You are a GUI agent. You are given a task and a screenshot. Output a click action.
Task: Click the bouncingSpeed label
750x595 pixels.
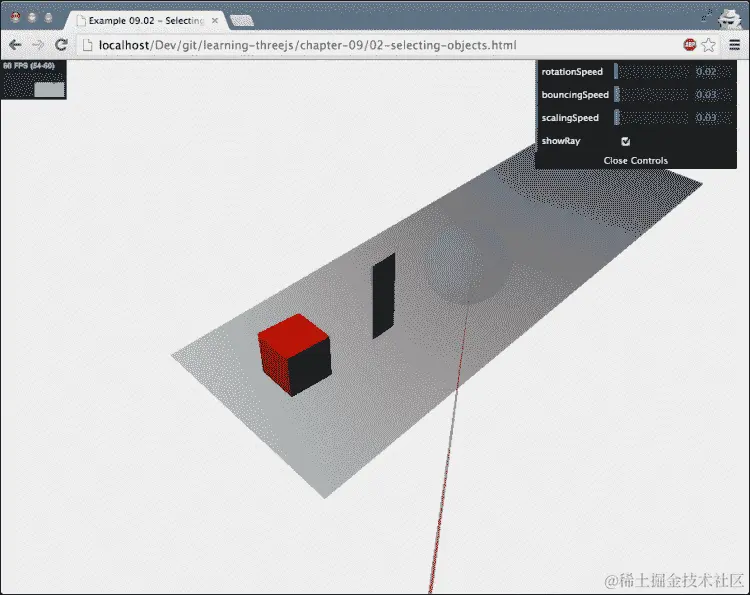coord(575,95)
